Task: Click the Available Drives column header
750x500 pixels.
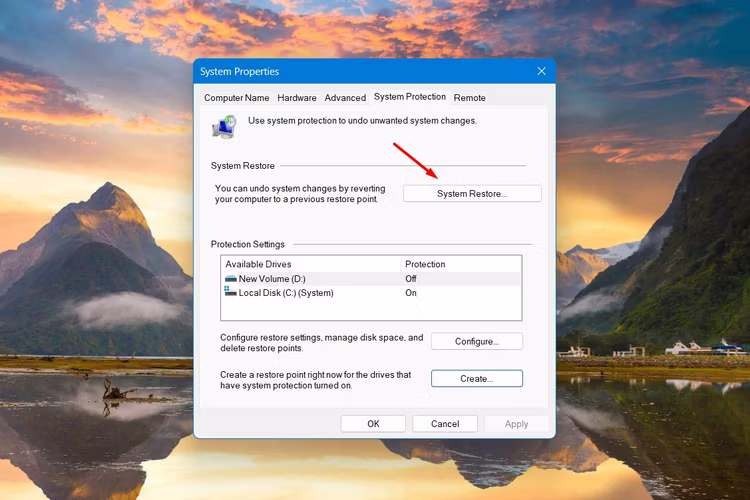Action: point(311,264)
